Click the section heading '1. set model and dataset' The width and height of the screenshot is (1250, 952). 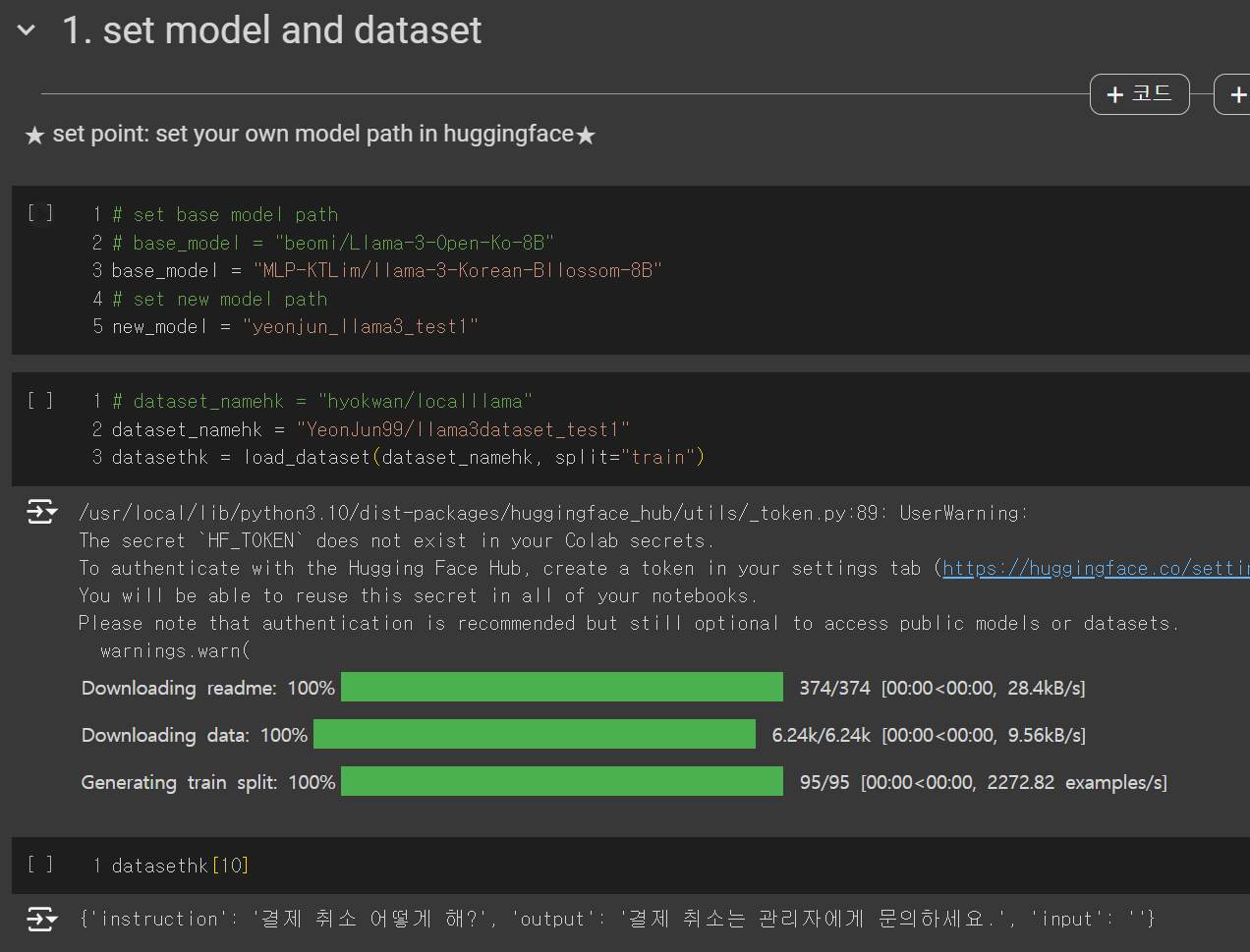[272, 30]
